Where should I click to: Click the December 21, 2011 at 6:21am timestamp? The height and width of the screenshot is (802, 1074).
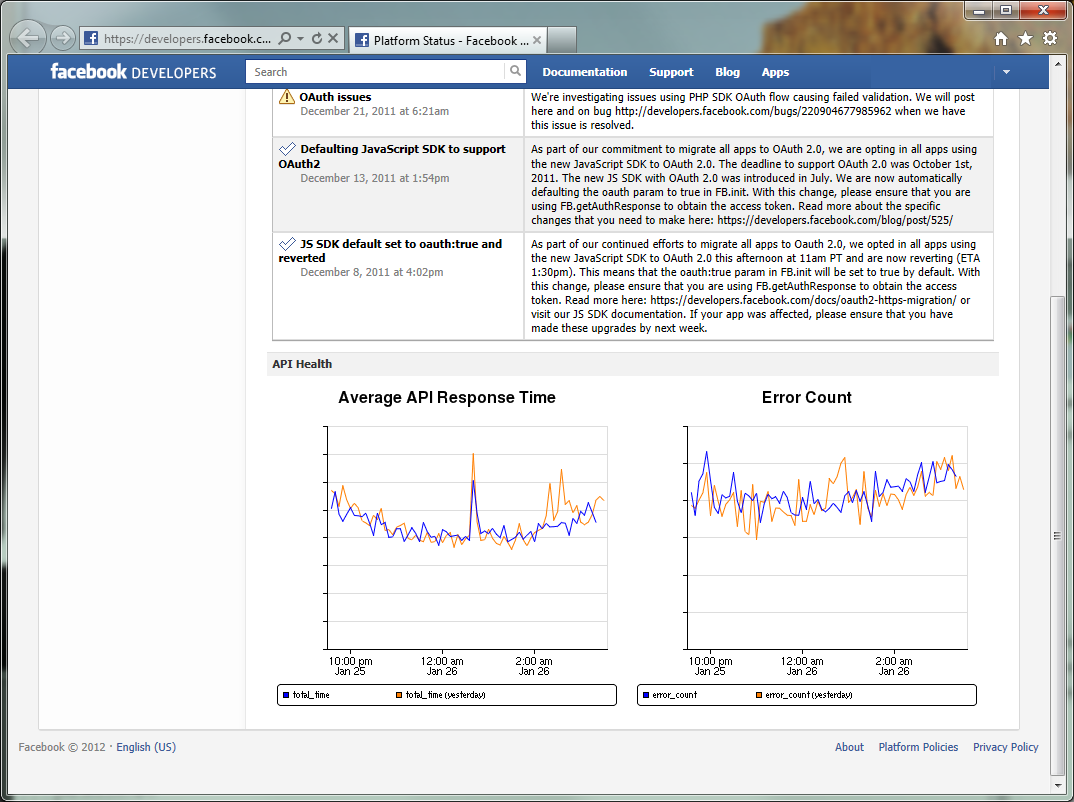coord(375,111)
